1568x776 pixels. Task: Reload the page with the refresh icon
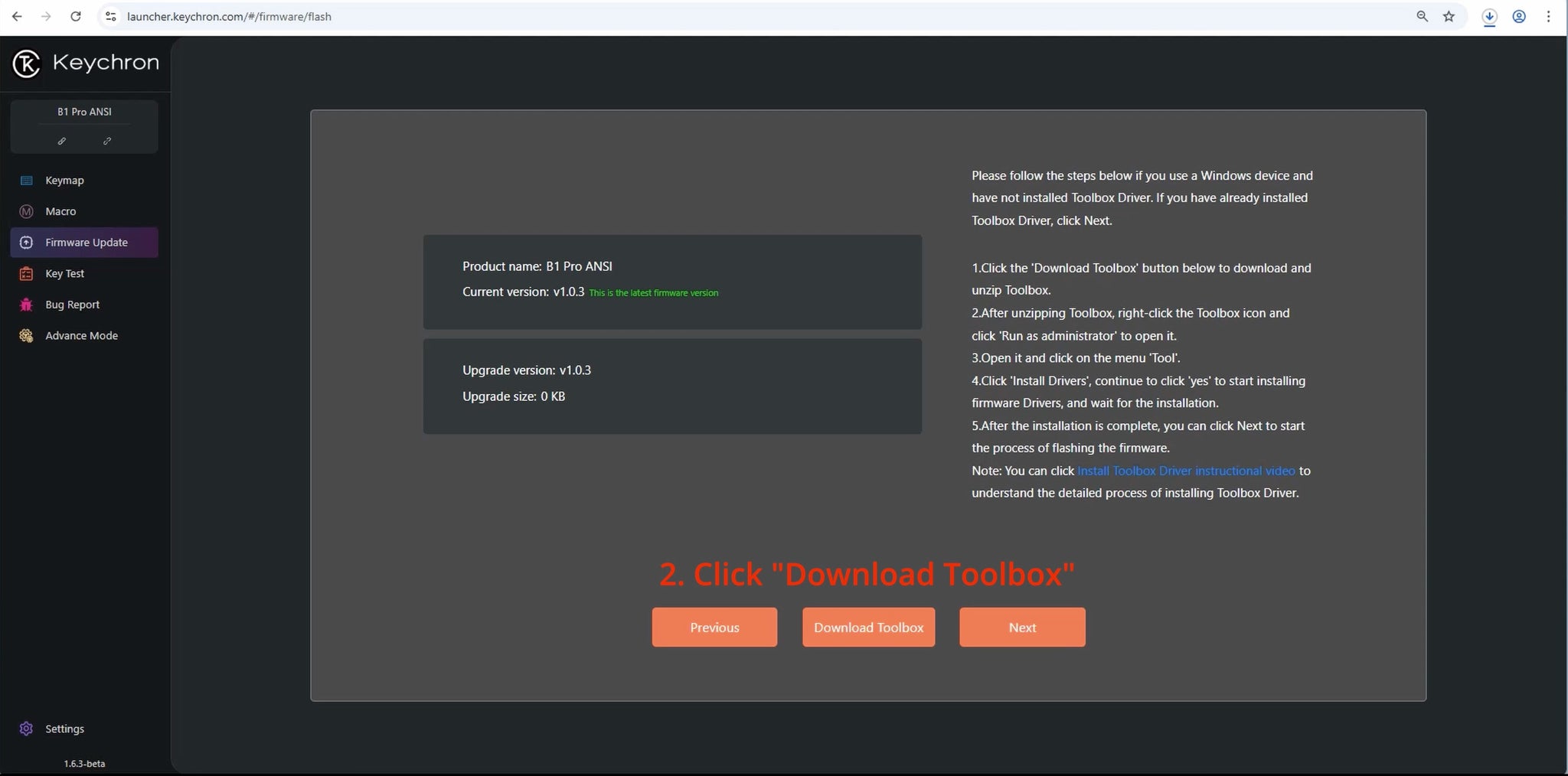76,16
